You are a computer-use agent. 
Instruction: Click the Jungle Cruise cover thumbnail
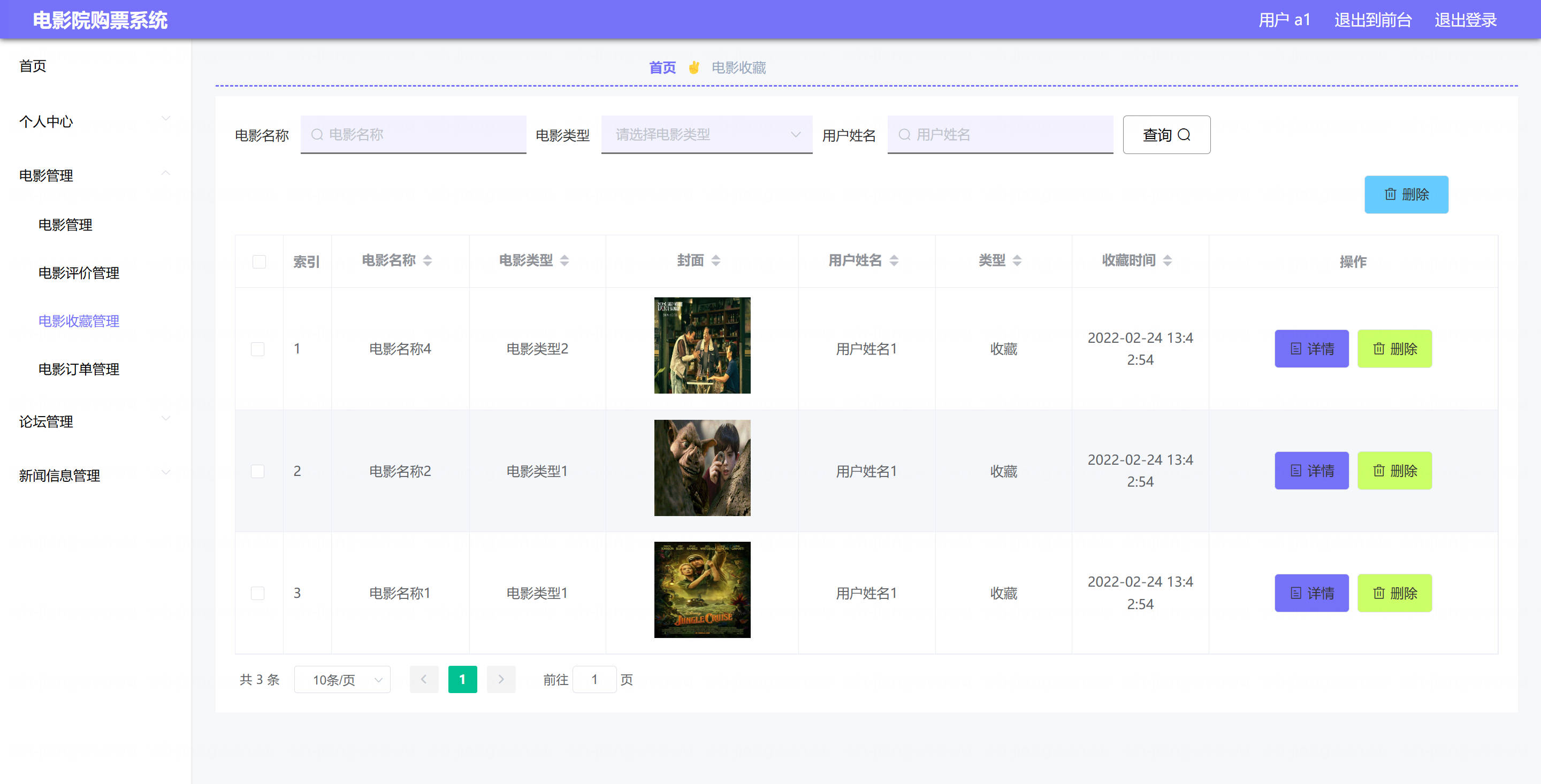tap(701, 590)
